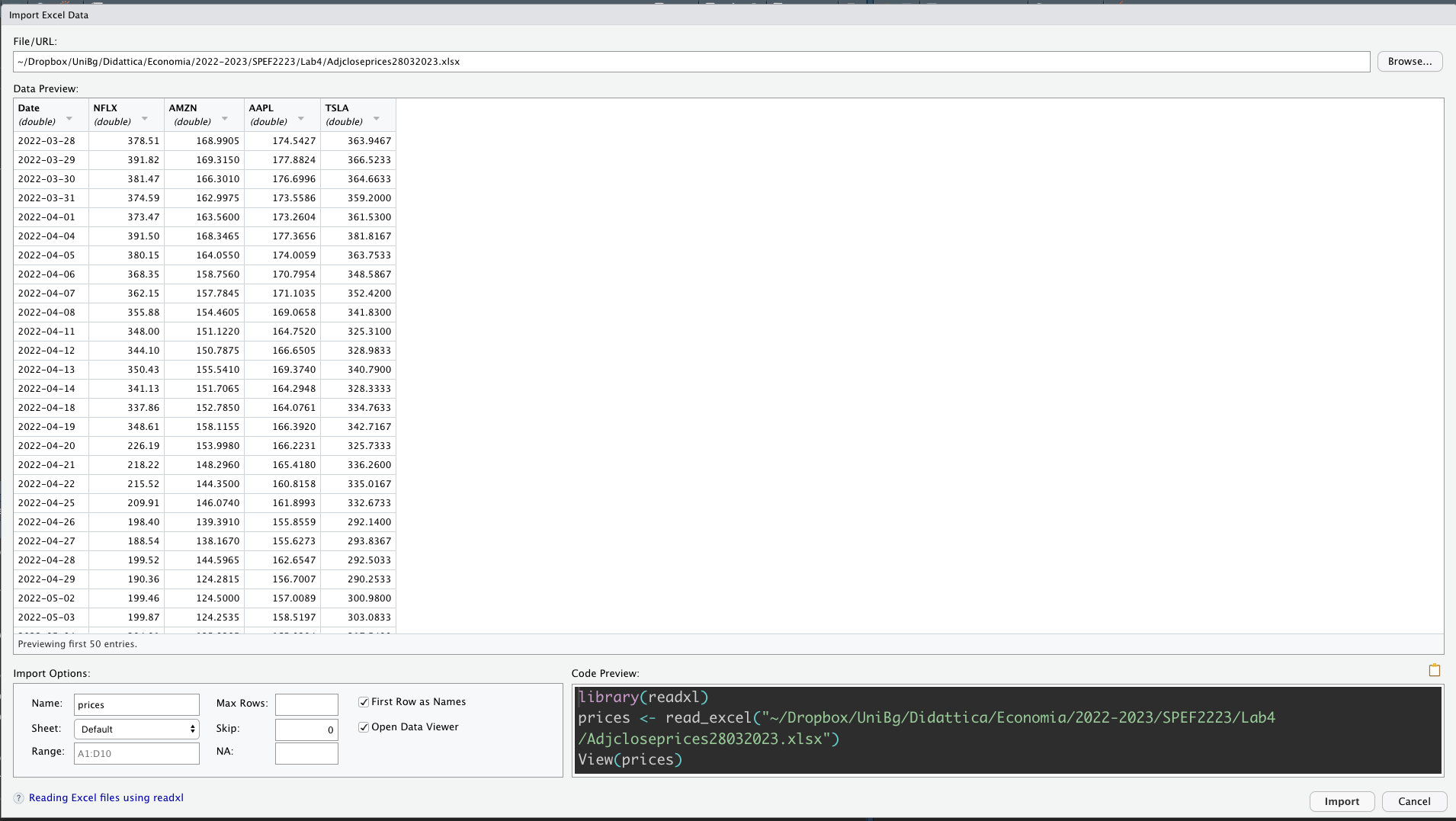Expand the TSLA column type dropdown
Screen dimensions: 1456x821
pyautogui.click(x=377, y=119)
